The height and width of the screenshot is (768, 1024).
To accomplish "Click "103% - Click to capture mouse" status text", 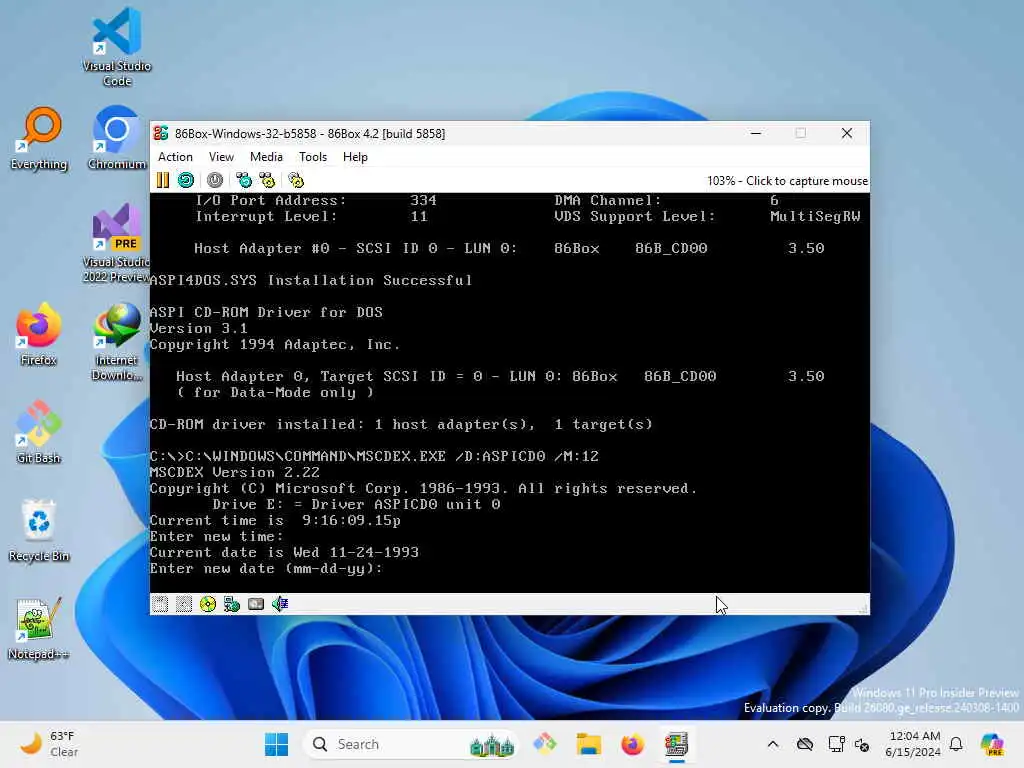I will [x=788, y=181].
